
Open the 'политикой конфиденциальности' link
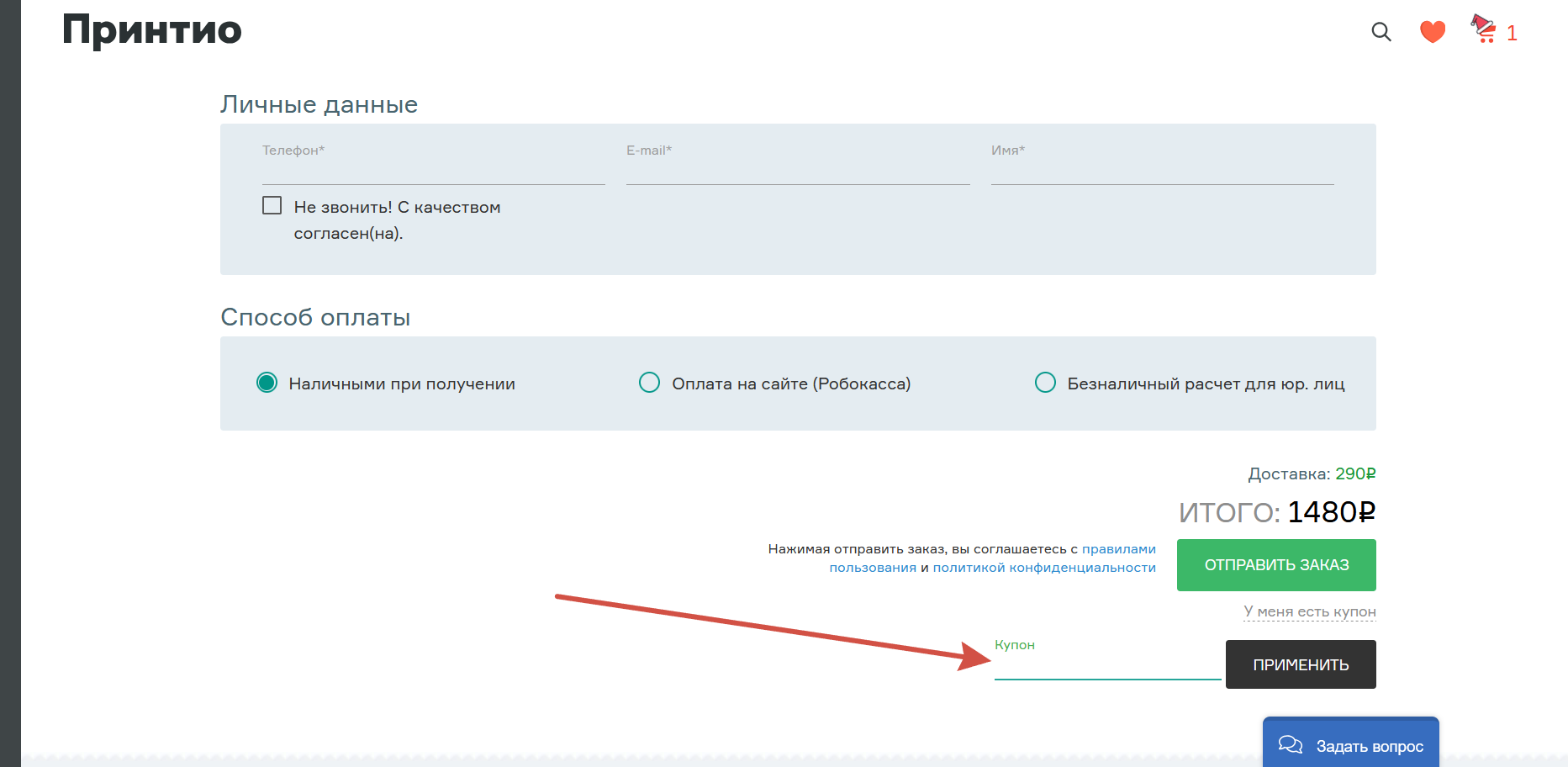click(x=1044, y=568)
